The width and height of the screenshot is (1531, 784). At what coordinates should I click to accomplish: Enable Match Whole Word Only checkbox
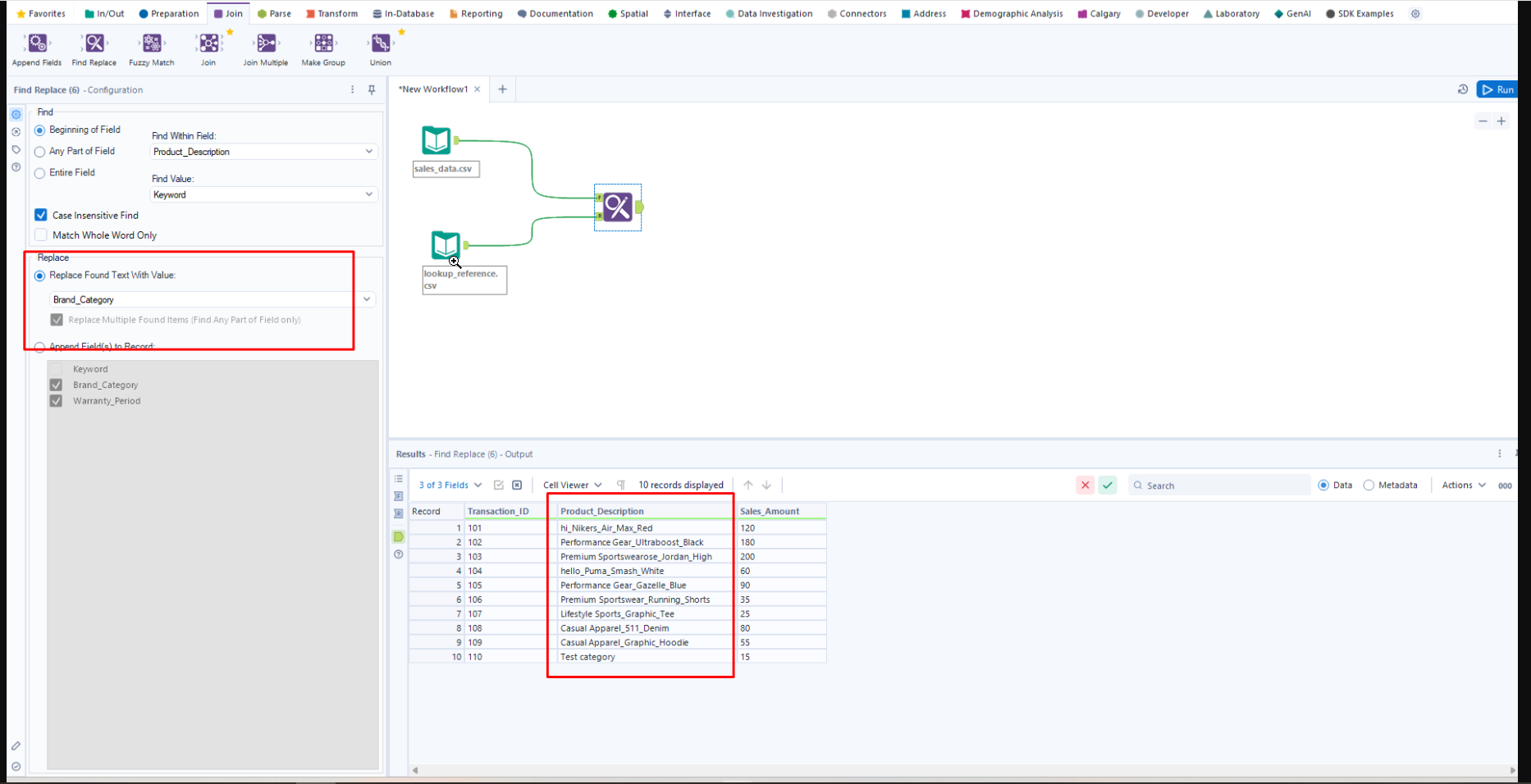[41, 235]
